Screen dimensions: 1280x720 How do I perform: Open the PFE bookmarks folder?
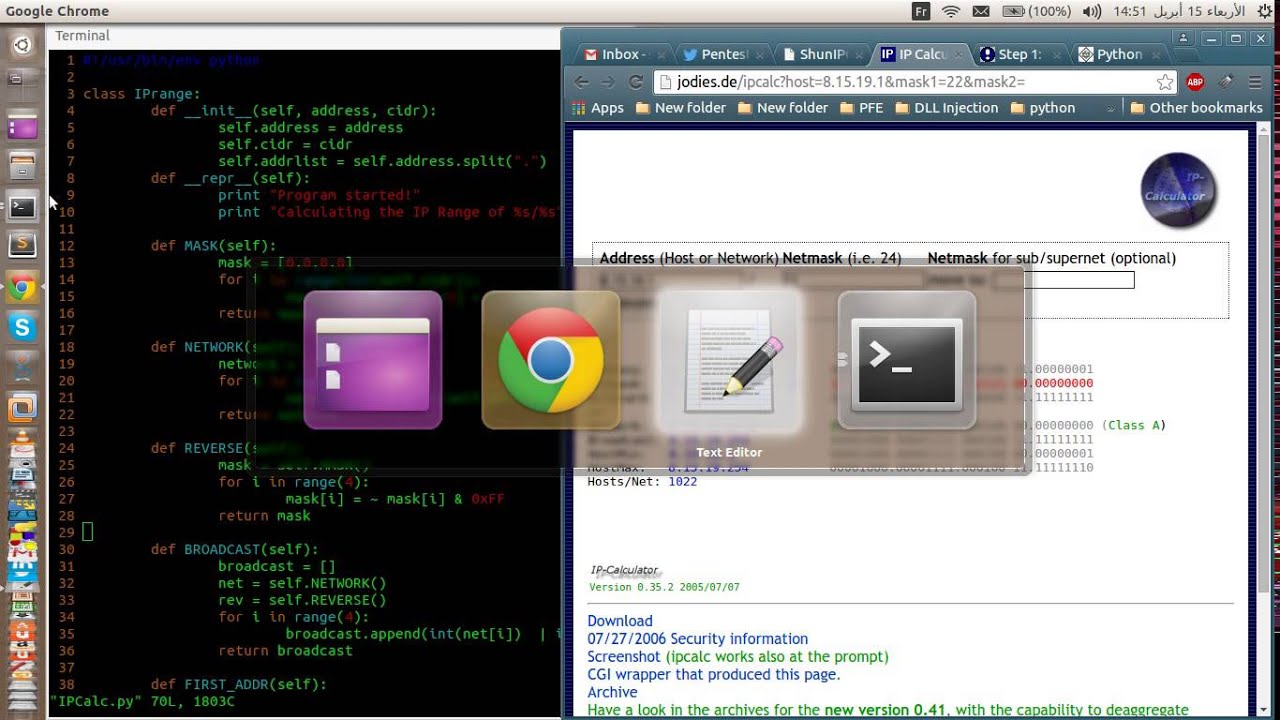click(x=862, y=108)
